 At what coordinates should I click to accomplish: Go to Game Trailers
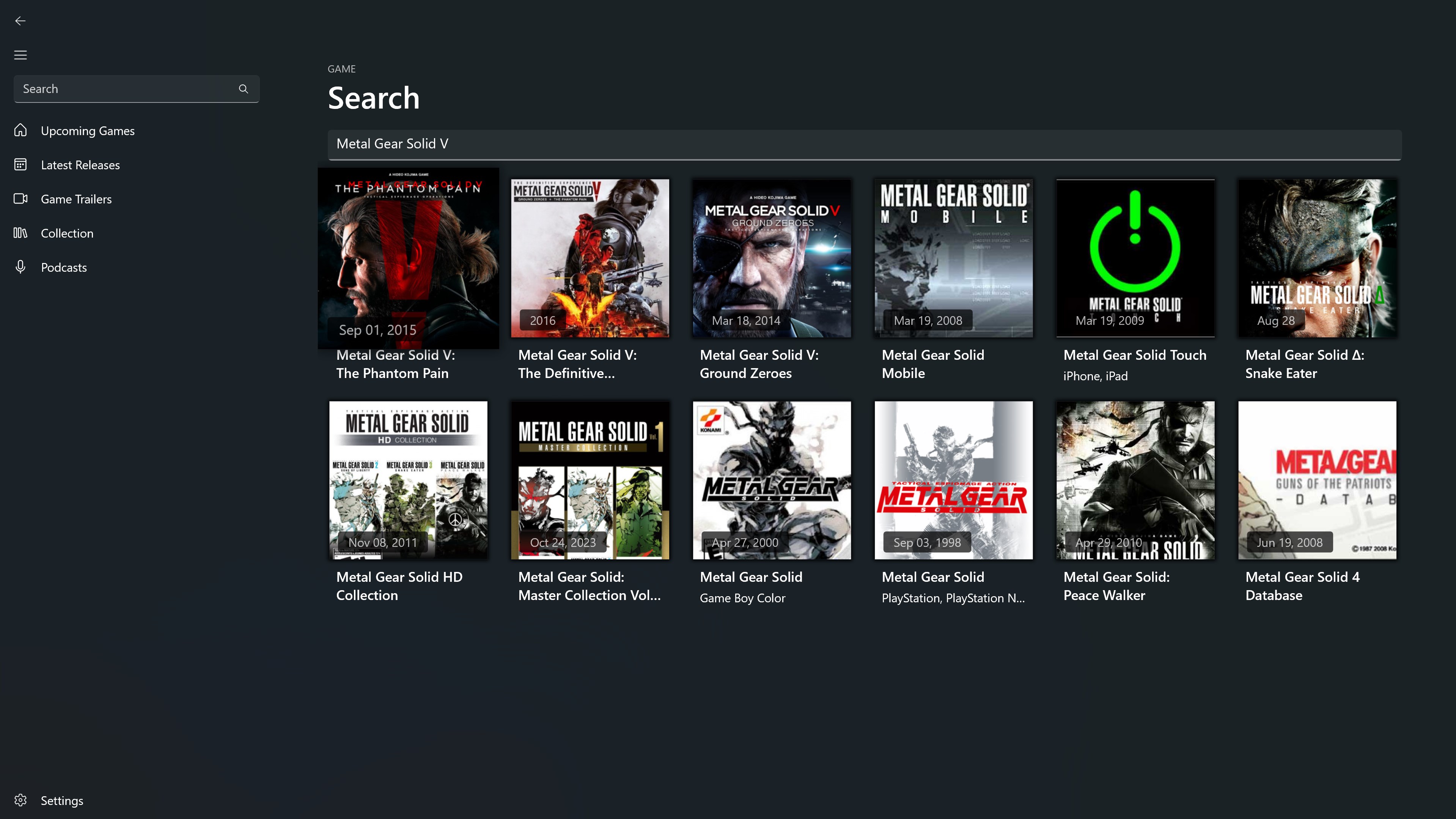[x=76, y=199]
